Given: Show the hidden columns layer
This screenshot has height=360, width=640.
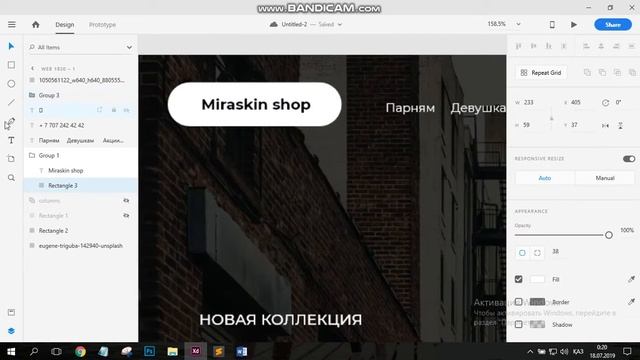Looking at the screenshot, I should 126,200.
